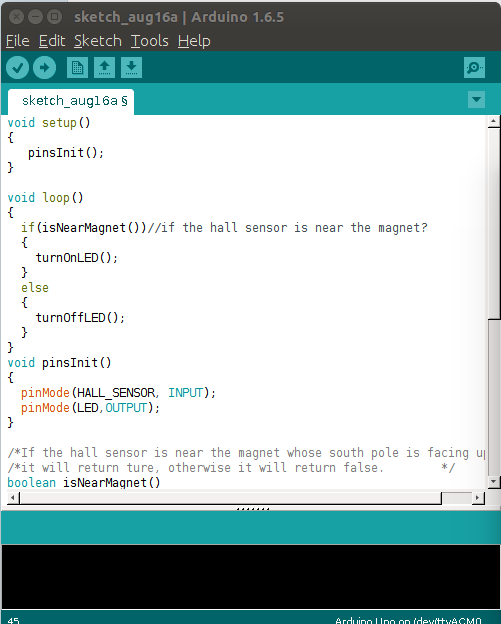Image resolution: width=501 pixels, height=624 pixels.
Task: Click 'boolean isNearMagnet()' line
Action: click(84, 483)
